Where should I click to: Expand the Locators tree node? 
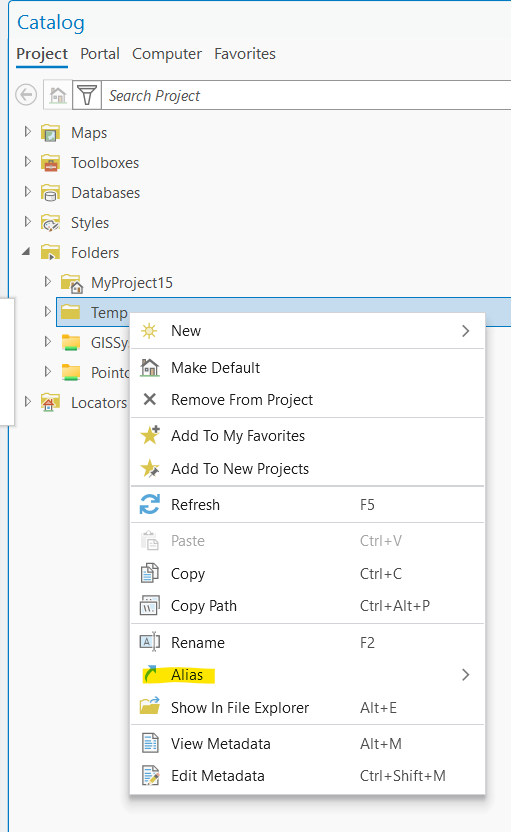pos(28,402)
